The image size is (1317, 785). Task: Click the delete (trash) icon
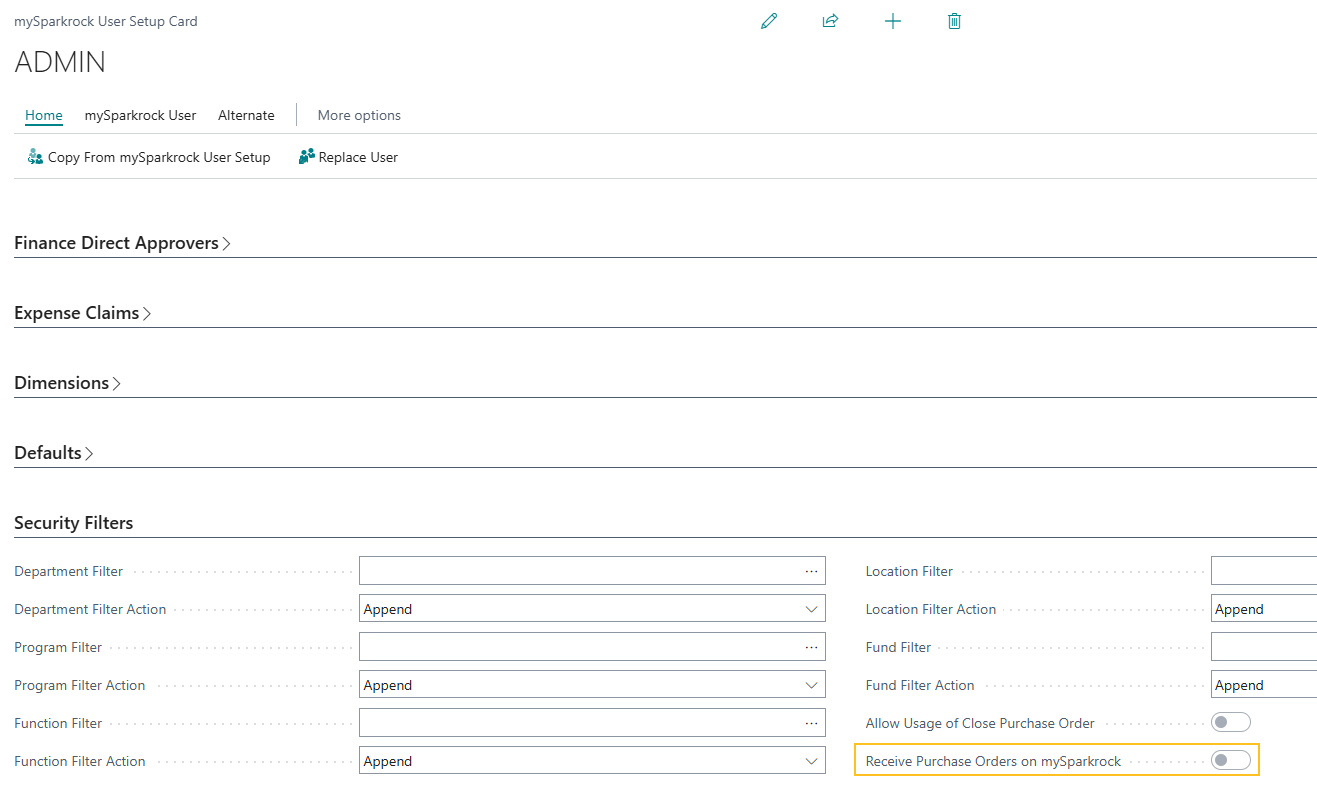(954, 20)
